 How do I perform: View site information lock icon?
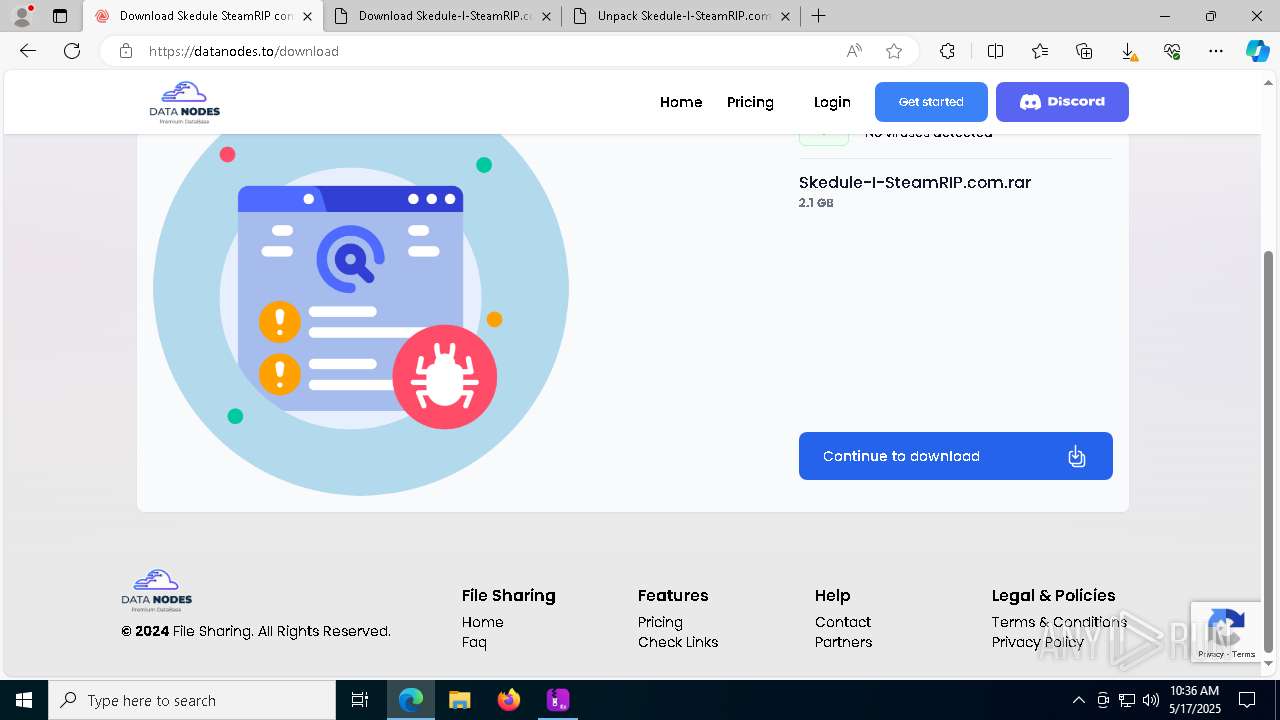click(126, 51)
